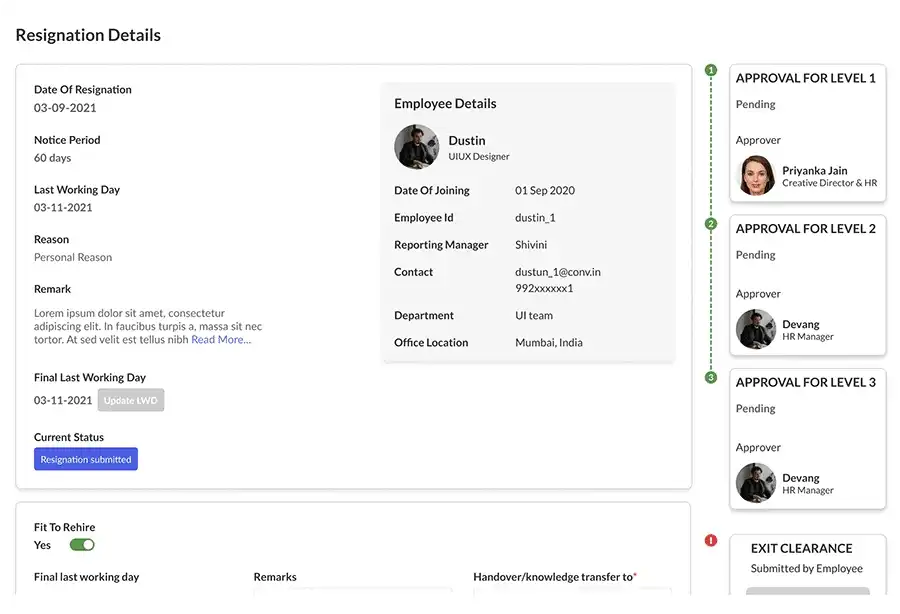Click the Pending status under Level 3

pos(755,409)
